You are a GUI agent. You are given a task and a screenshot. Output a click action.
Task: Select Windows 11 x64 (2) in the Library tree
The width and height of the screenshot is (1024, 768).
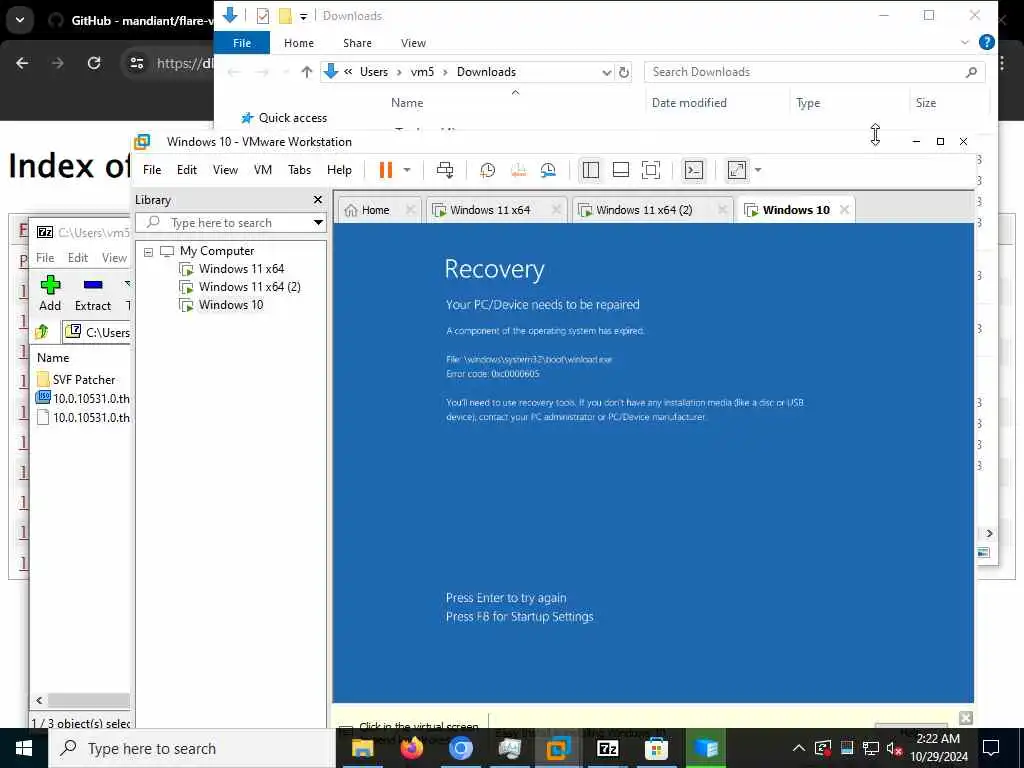(x=249, y=287)
